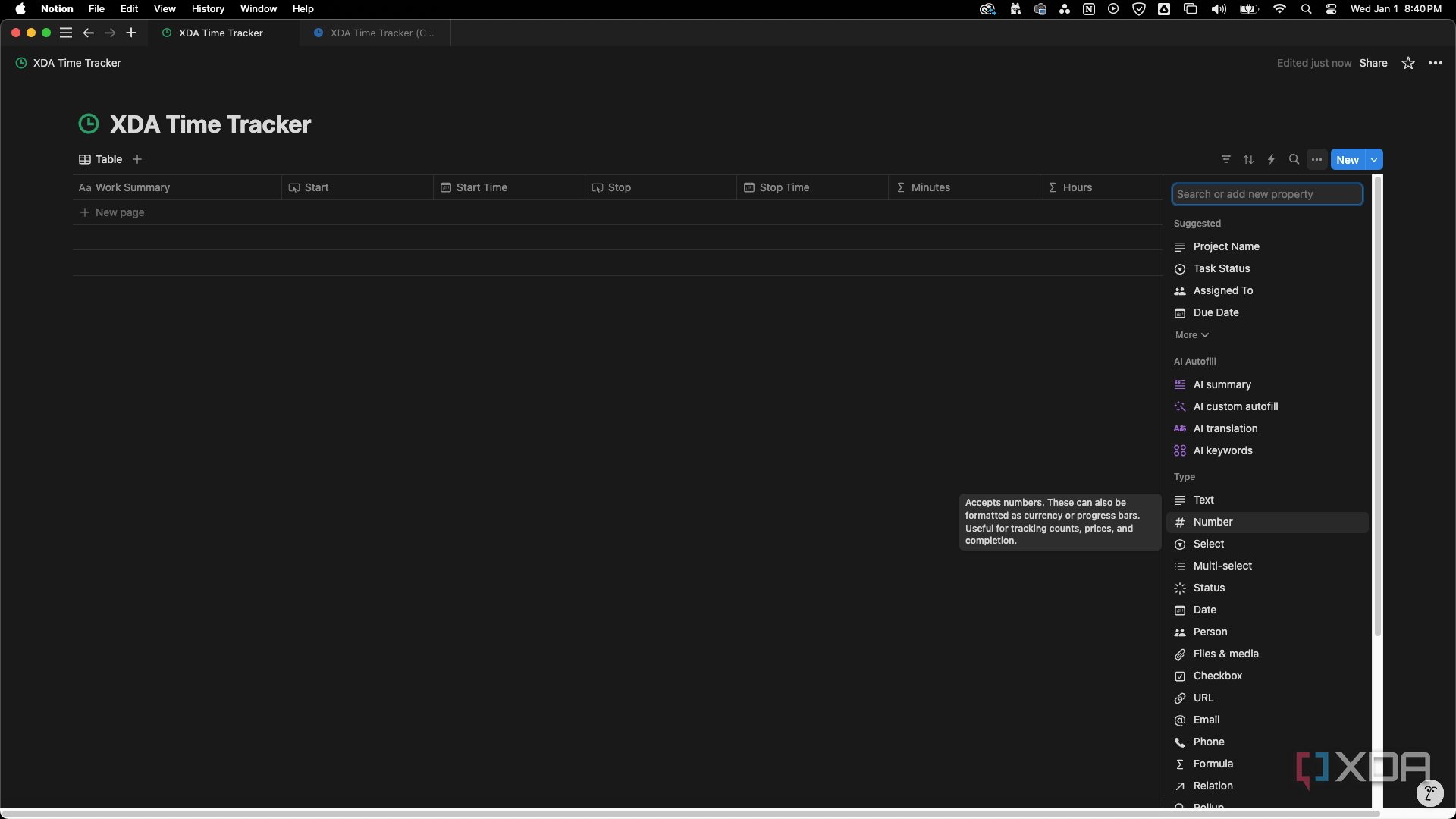Select the AI keywords property

pyautogui.click(x=1267, y=450)
